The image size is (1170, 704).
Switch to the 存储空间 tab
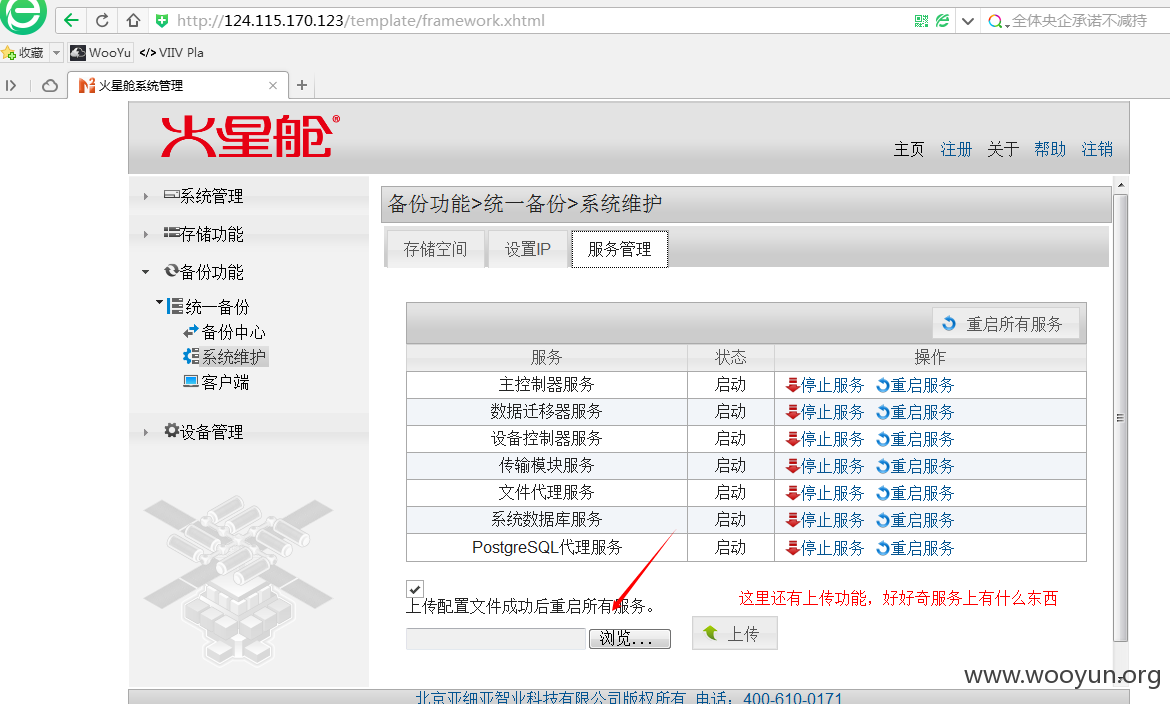[435, 249]
